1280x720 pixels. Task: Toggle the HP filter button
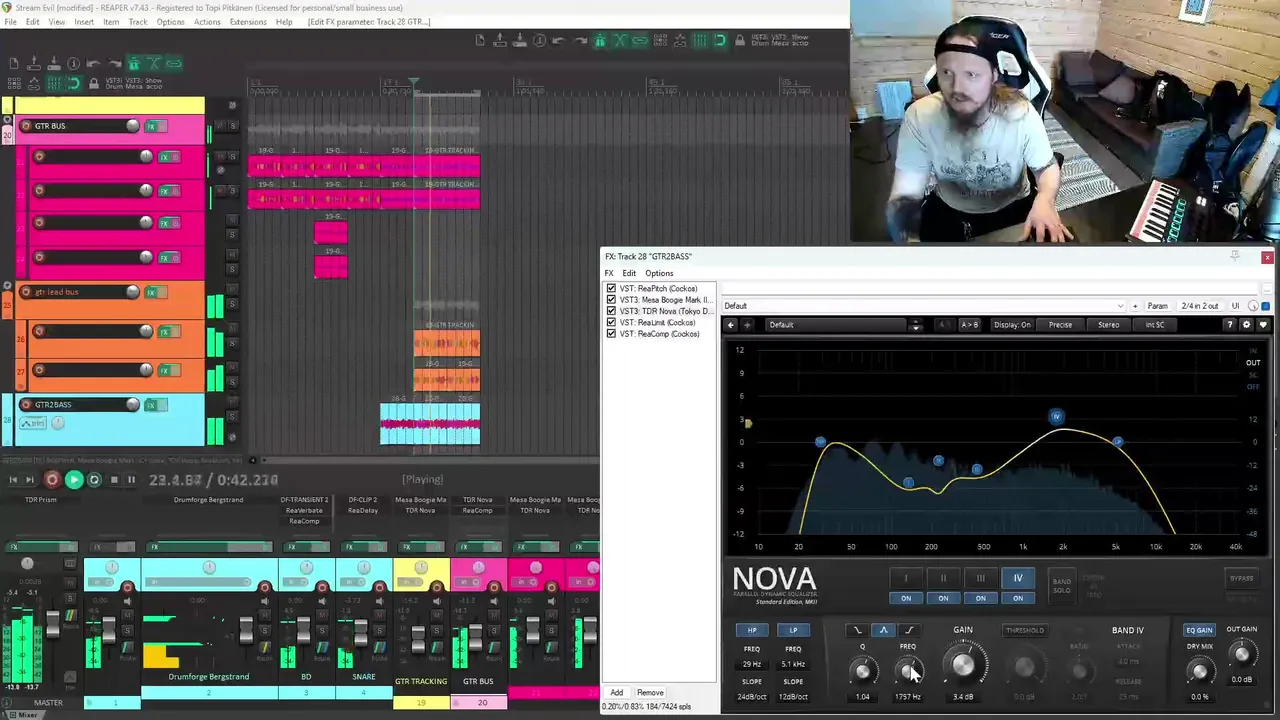coord(752,630)
